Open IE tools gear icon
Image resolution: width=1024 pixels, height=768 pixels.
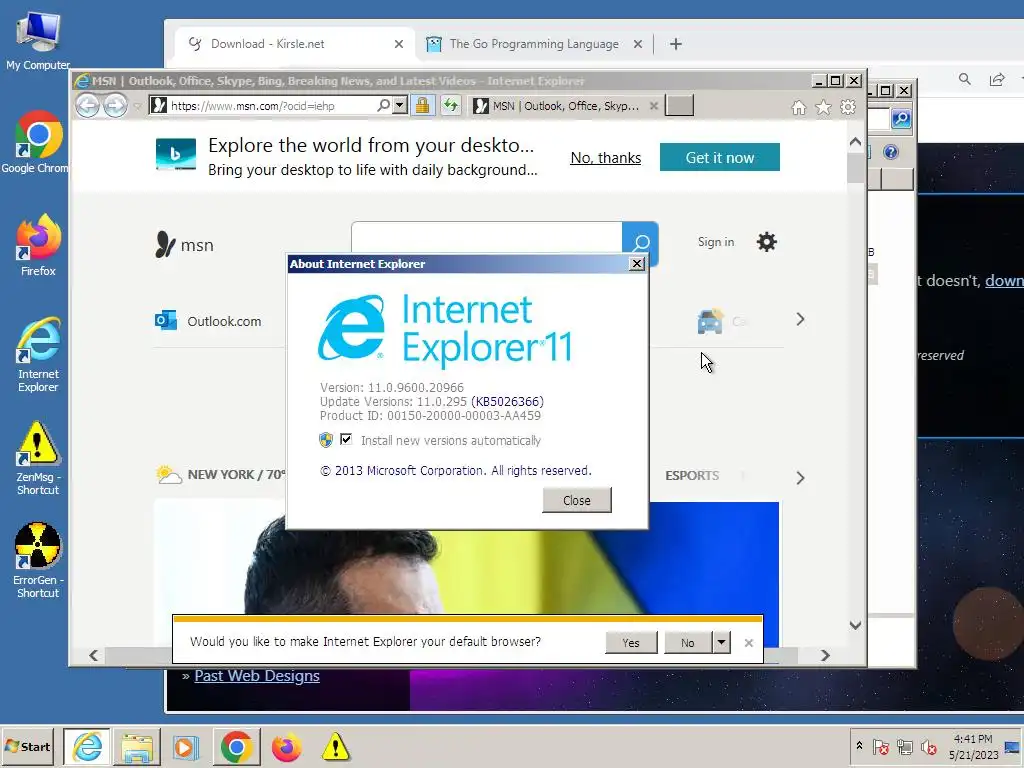[848, 107]
